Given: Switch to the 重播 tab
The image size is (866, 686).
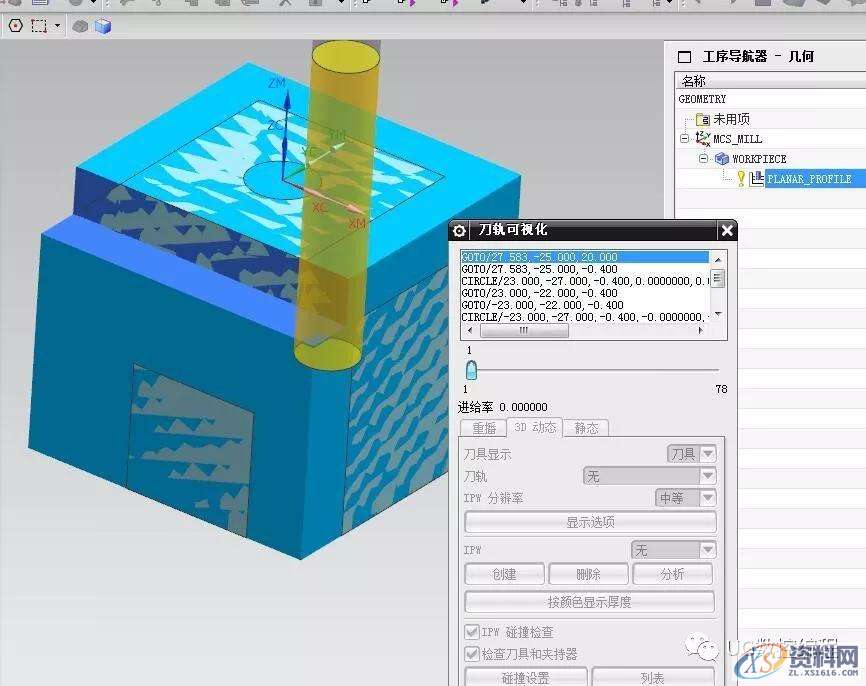Looking at the screenshot, I should coord(483,427).
